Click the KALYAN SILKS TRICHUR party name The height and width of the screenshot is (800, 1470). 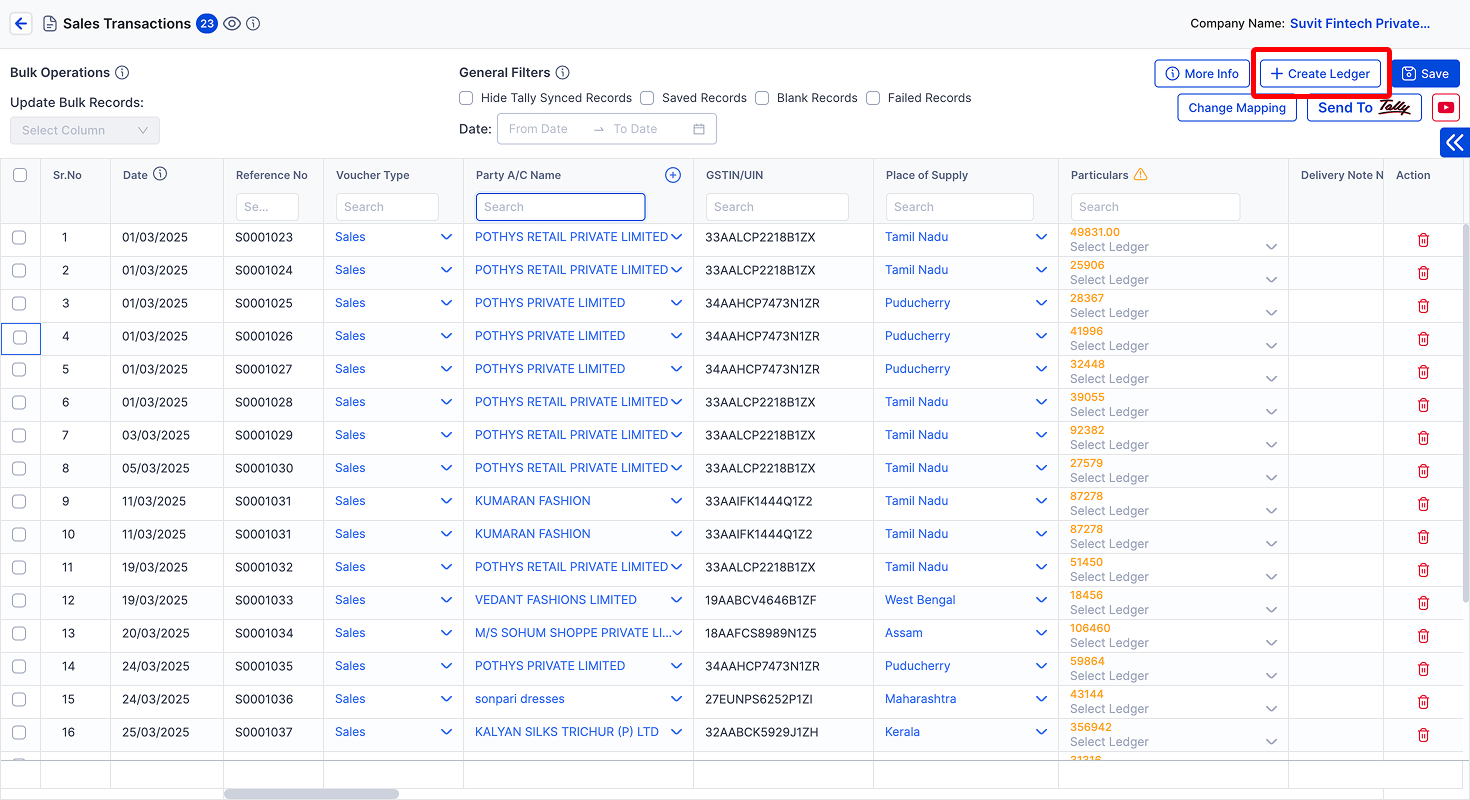click(x=567, y=732)
